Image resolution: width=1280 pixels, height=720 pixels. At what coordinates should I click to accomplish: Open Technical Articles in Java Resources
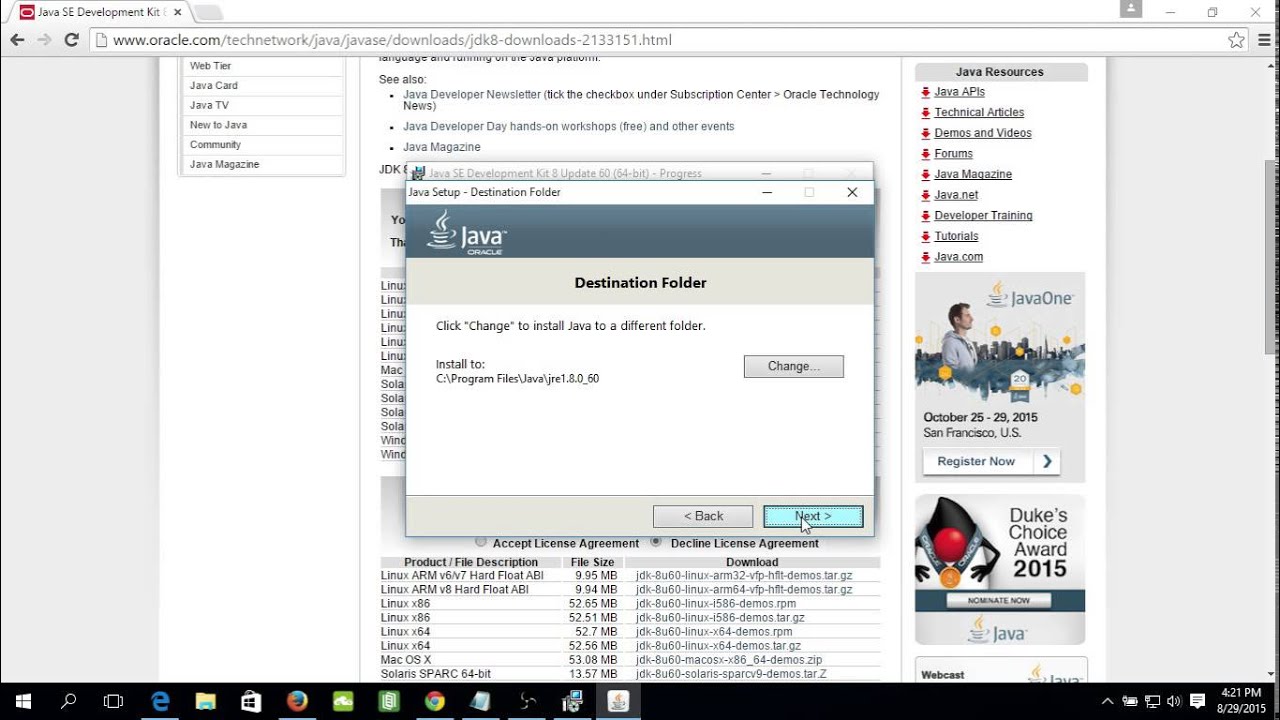point(979,112)
